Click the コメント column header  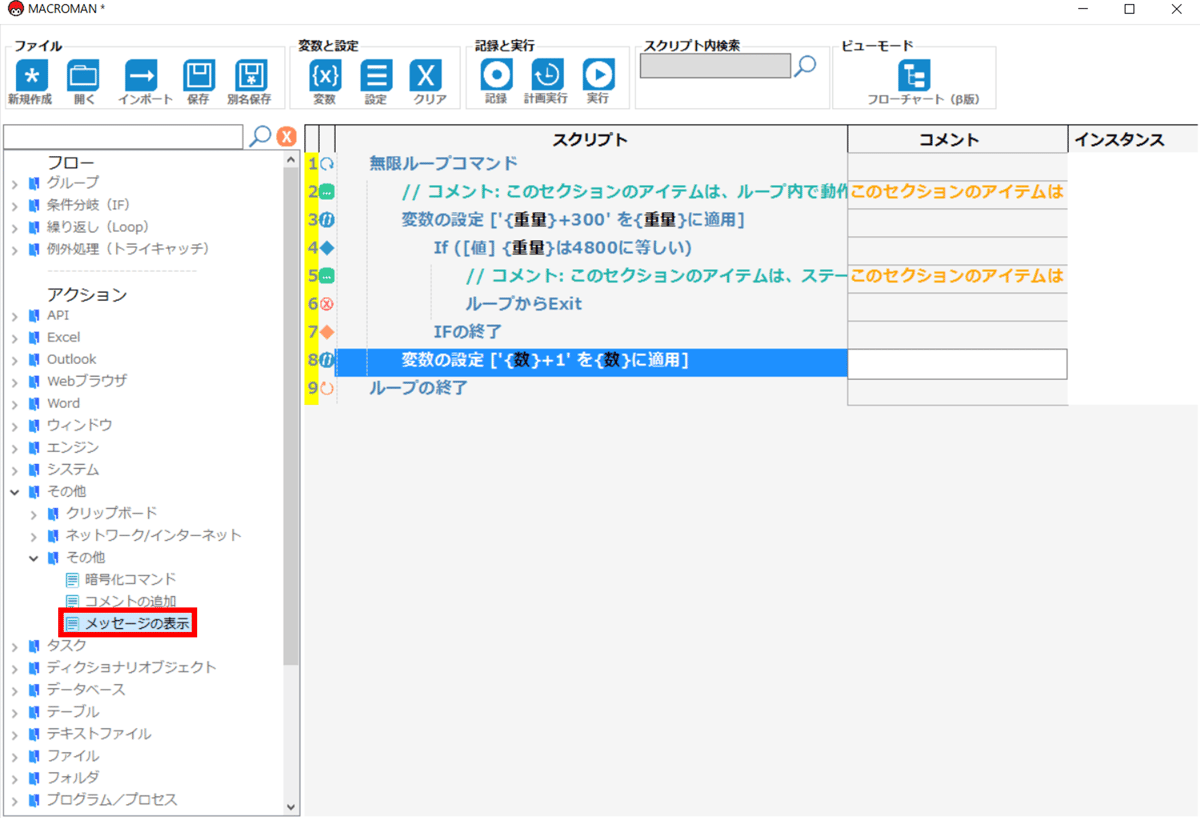pos(958,140)
